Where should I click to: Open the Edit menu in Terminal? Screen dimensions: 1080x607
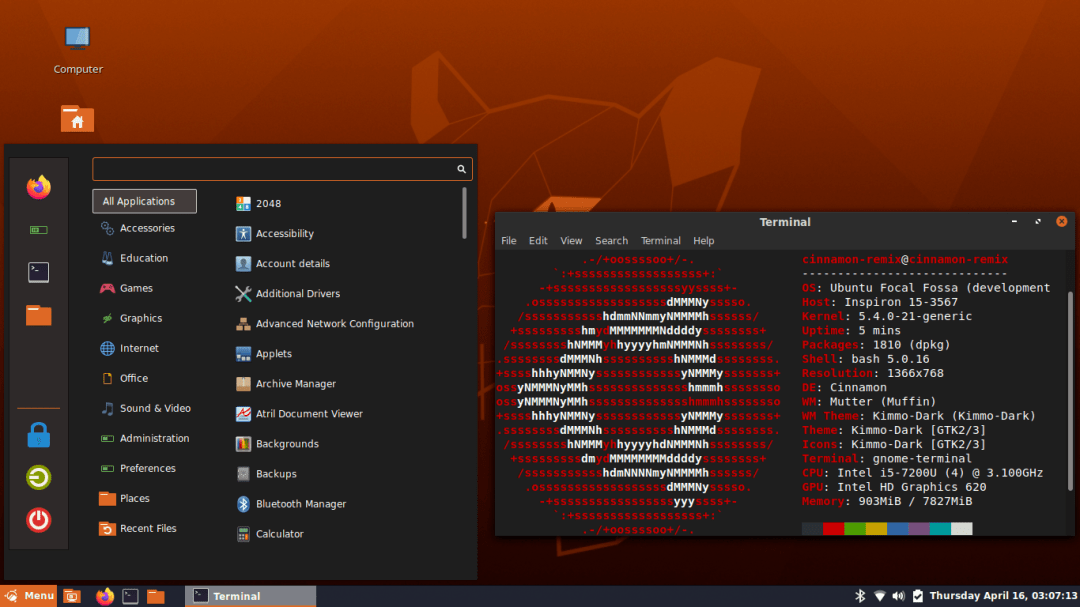point(538,241)
